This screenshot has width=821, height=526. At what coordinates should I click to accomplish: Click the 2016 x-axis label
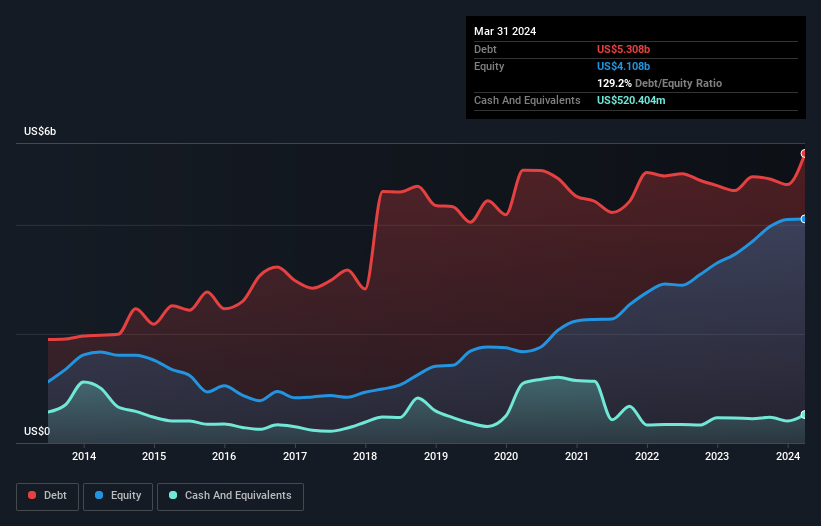[224, 456]
